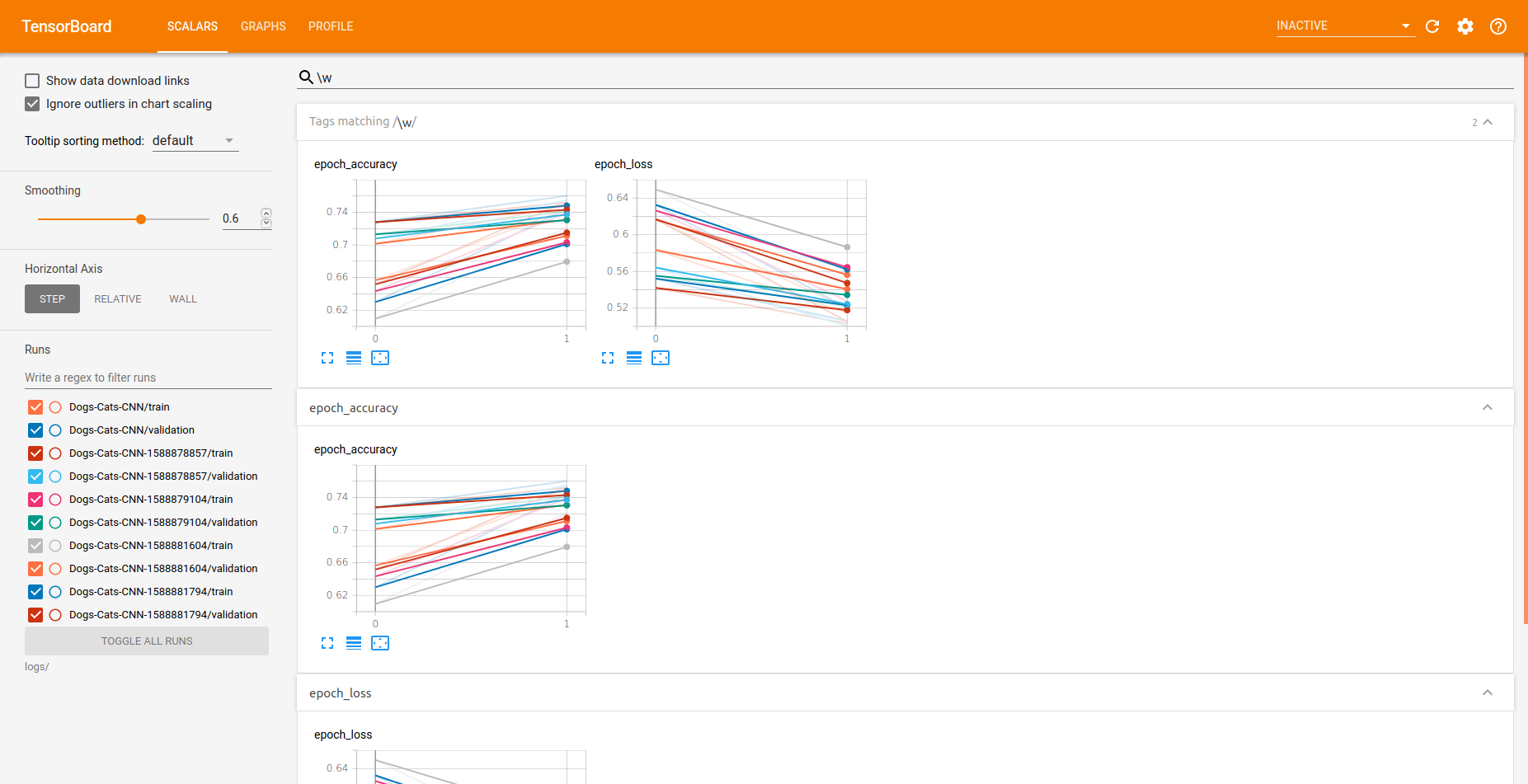
Task: Switch to the PROFILE tab
Action: (x=331, y=26)
